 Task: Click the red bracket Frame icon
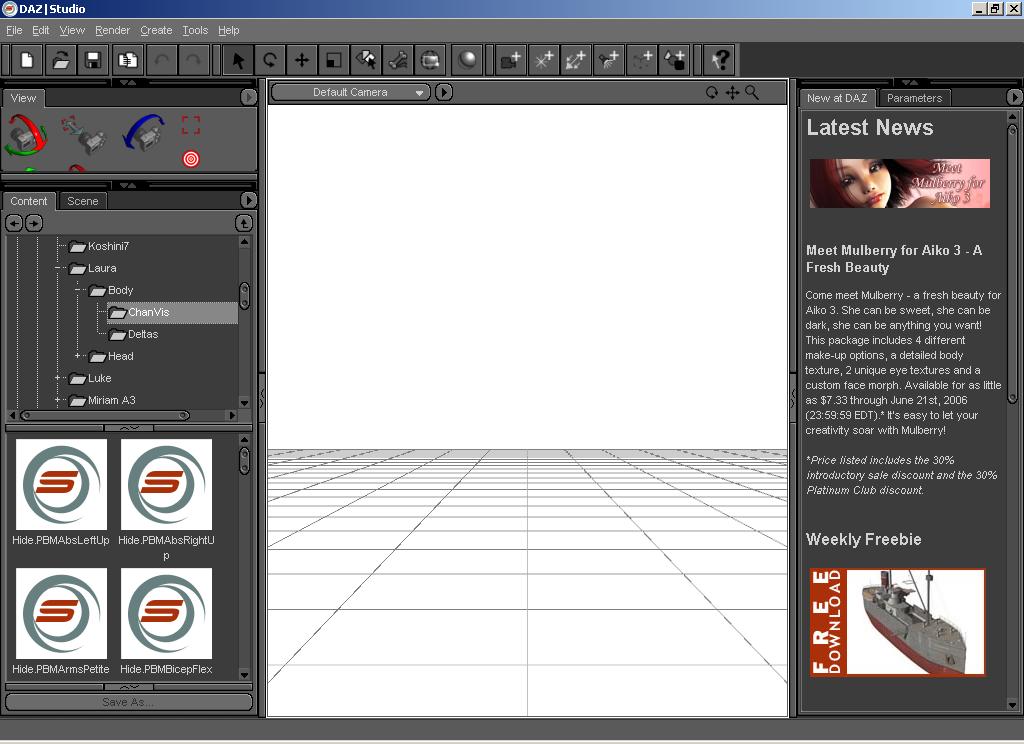coord(191,125)
